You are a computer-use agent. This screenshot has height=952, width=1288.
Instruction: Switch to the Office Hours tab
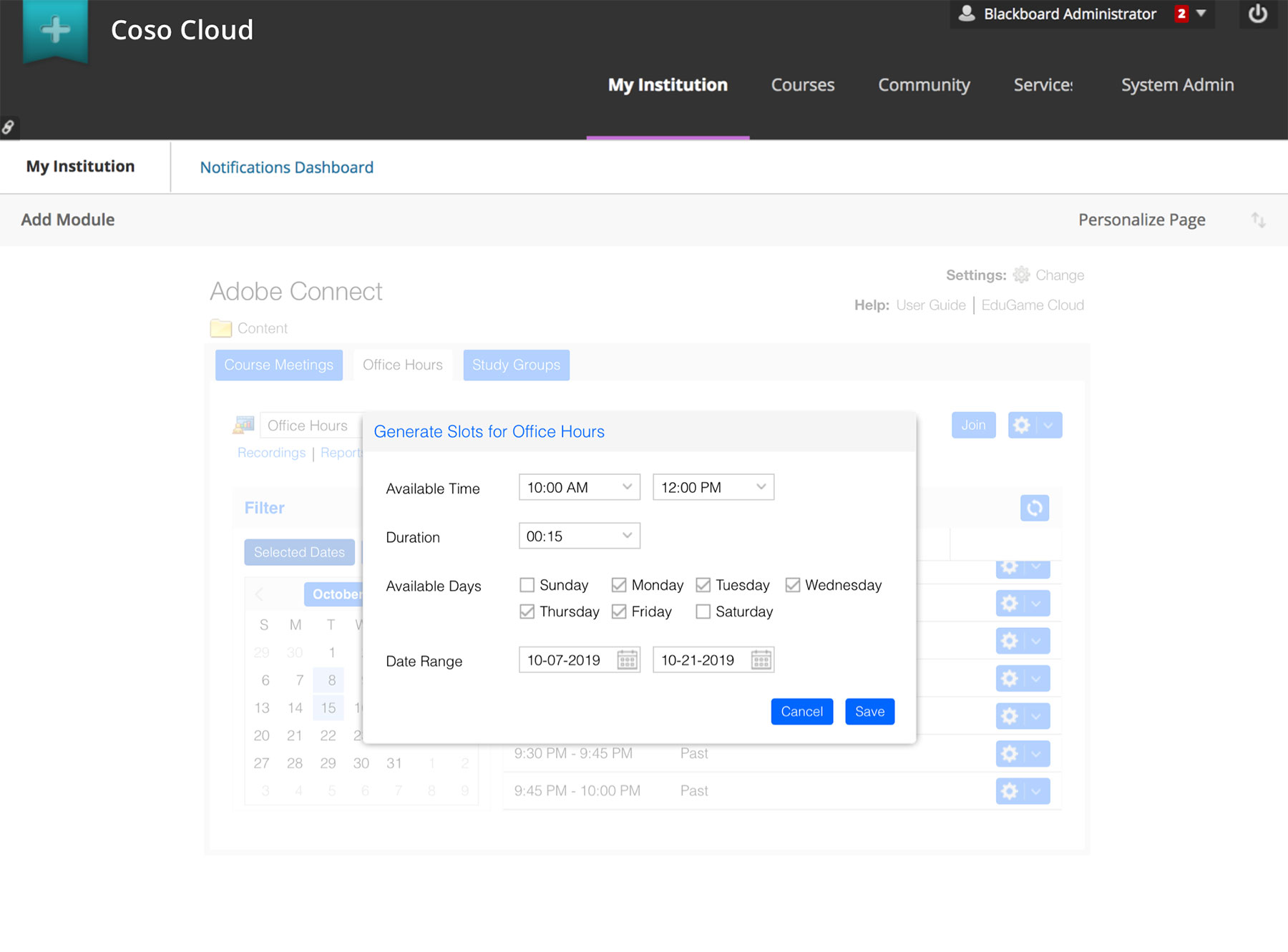(403, 365)
